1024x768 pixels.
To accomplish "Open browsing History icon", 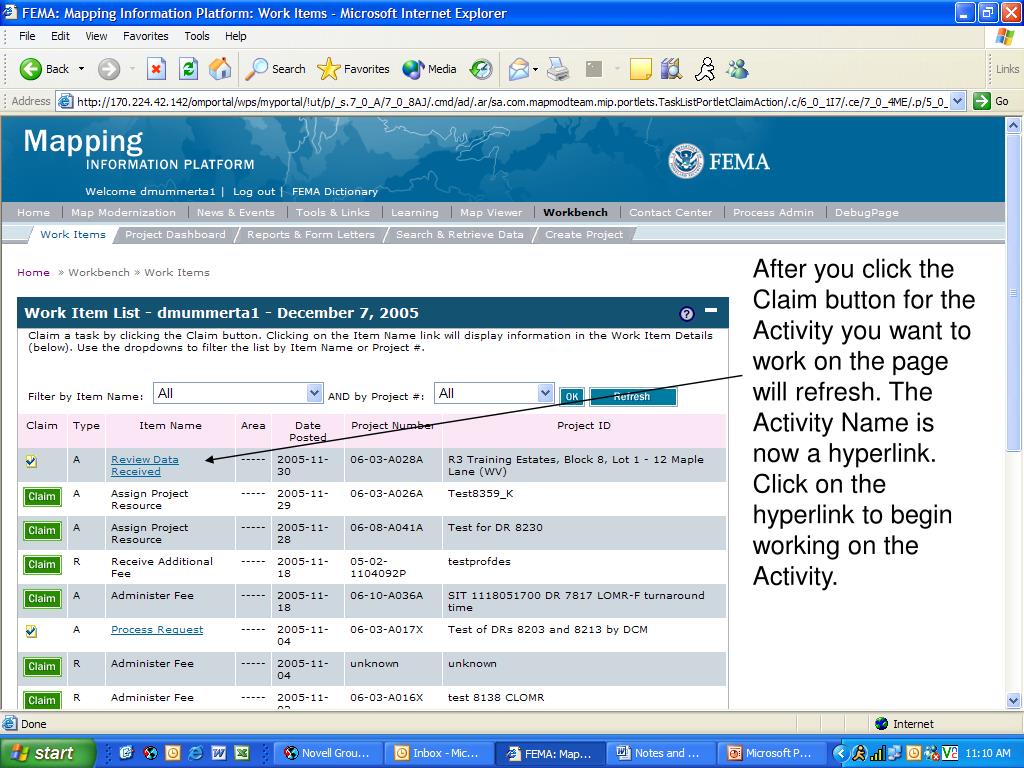I will tap(481, 69).
